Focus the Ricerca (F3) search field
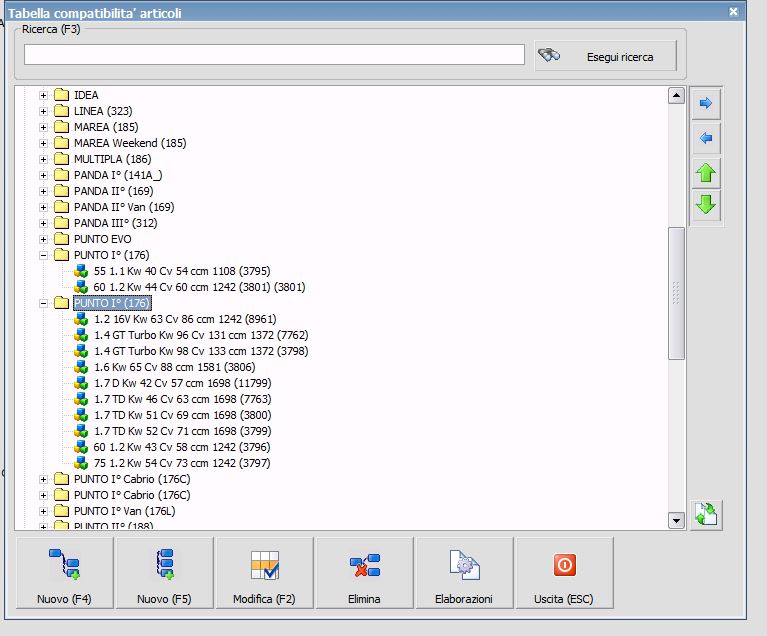 tap(274, 54)
